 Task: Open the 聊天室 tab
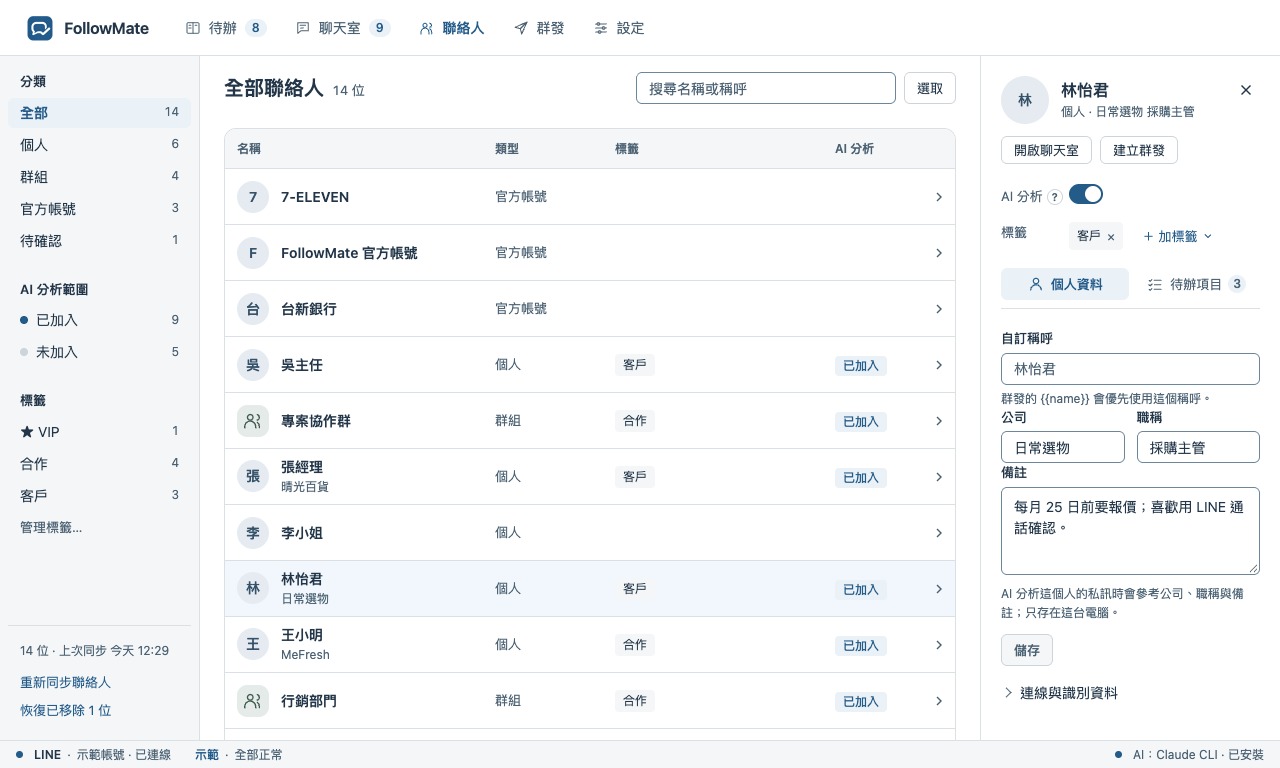pos(343,28)
